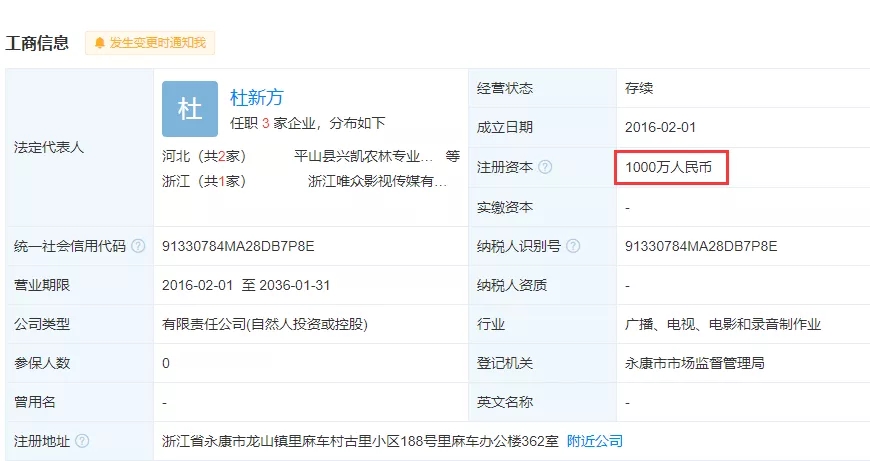The image size is (870, 461).
Task: Open 平山县兴凯农林专业 company link
Action: 363,156
